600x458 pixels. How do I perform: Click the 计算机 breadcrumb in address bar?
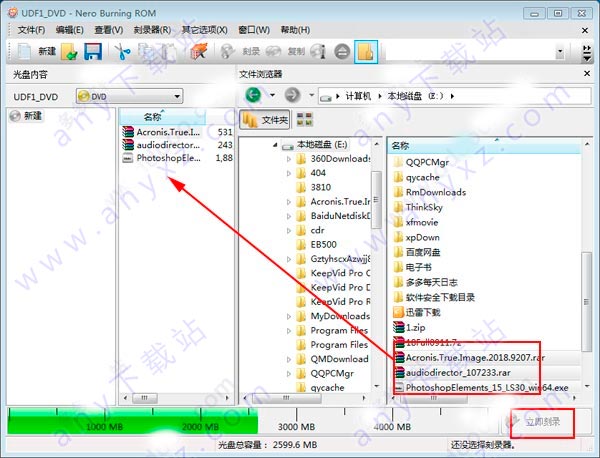[358, 96]
